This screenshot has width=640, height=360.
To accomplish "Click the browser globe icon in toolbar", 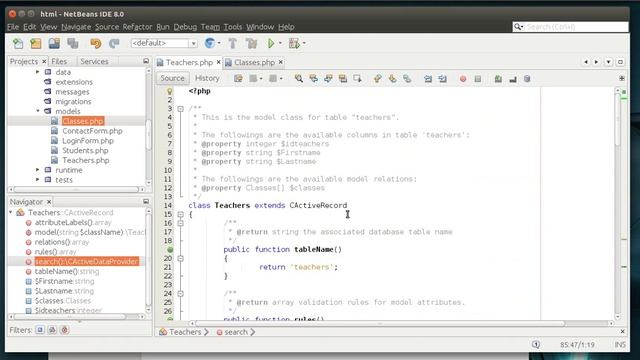I will click(x=209, y=43).
